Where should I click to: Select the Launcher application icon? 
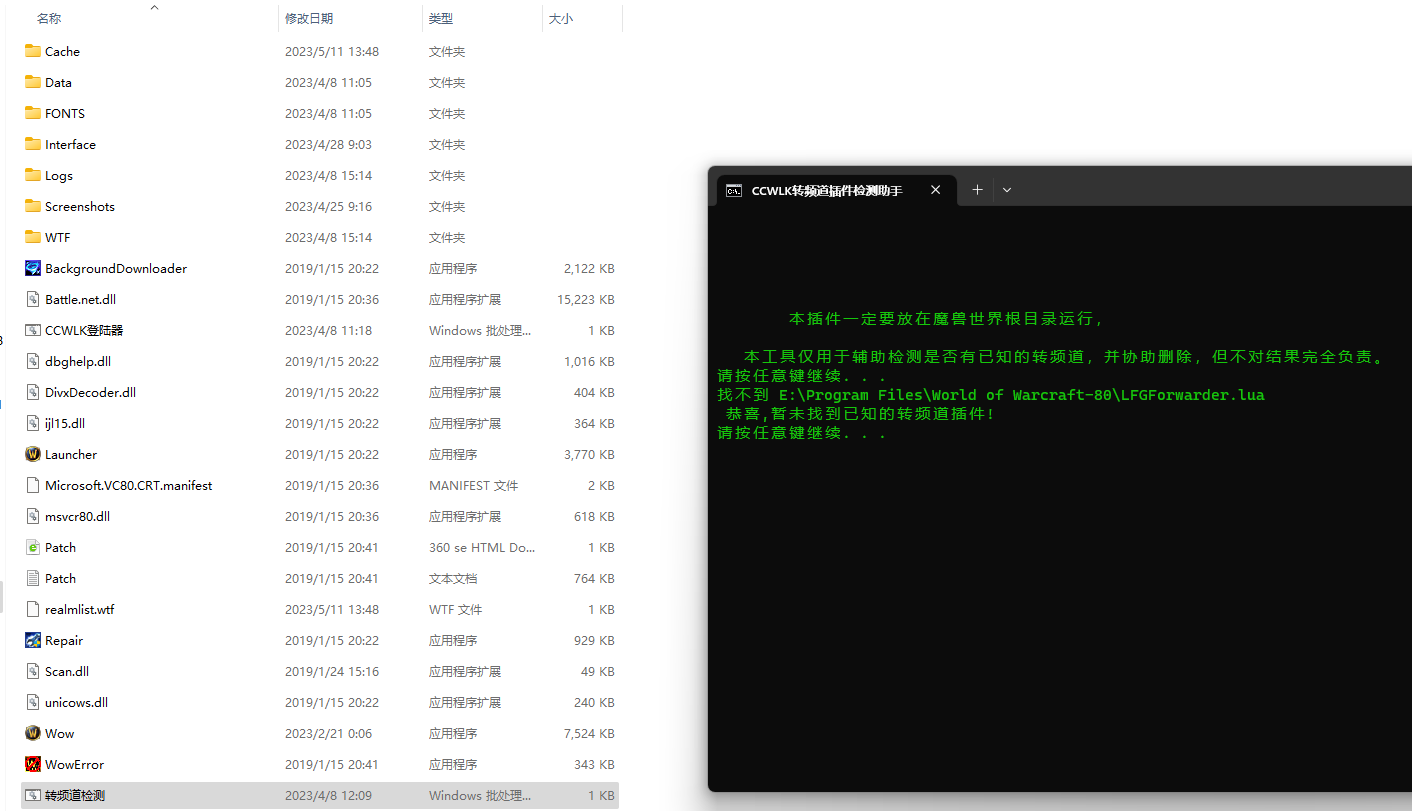pos(33,454)
